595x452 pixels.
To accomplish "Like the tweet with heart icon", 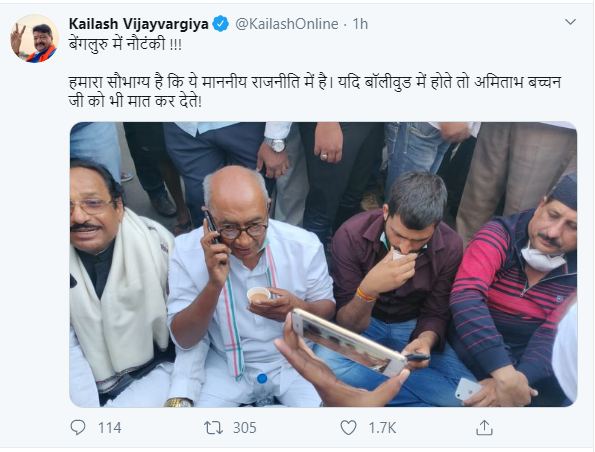I will [x=348, y=428].
